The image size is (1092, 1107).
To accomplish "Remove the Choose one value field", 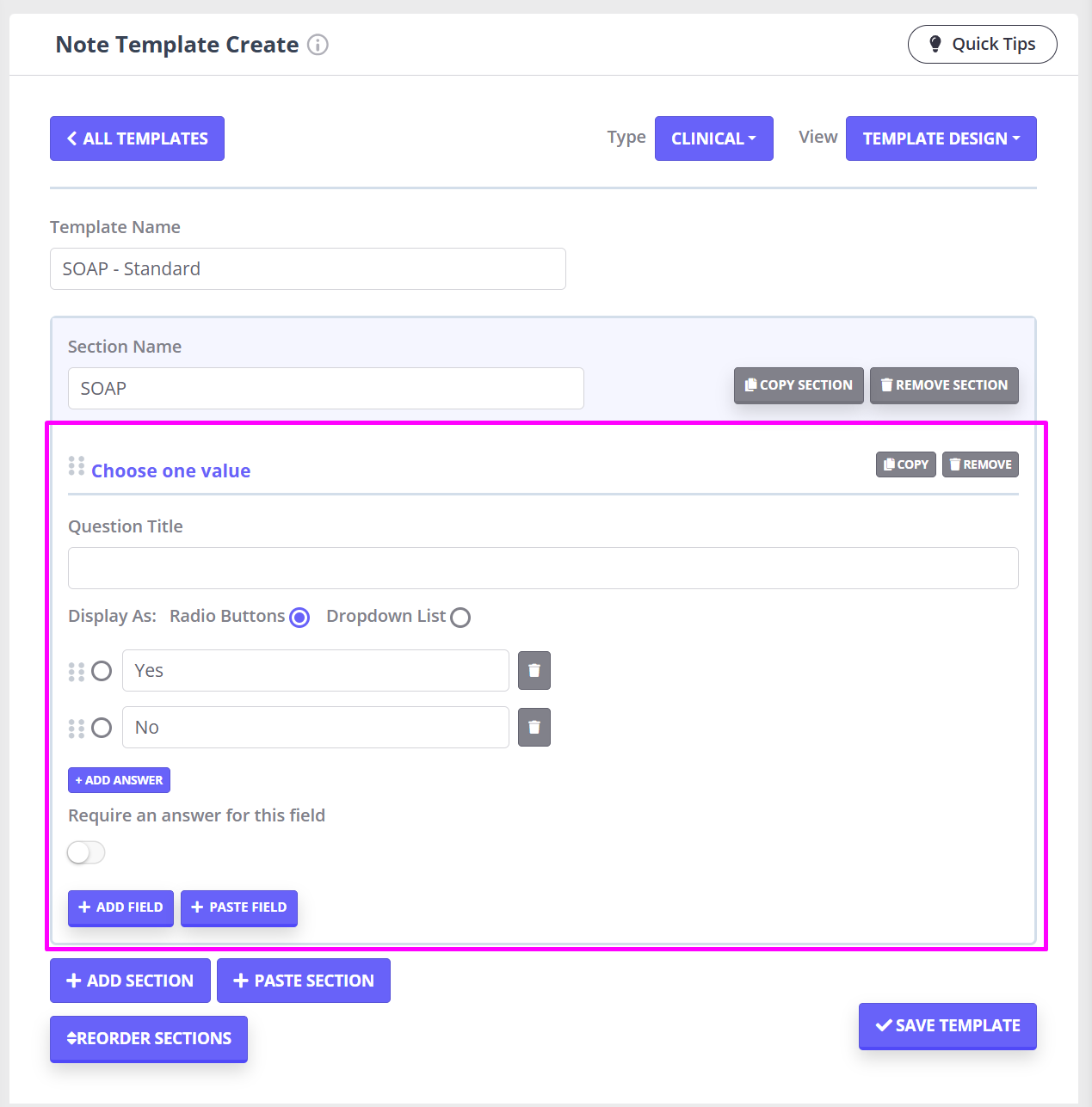I will click(x=980, y=464).
